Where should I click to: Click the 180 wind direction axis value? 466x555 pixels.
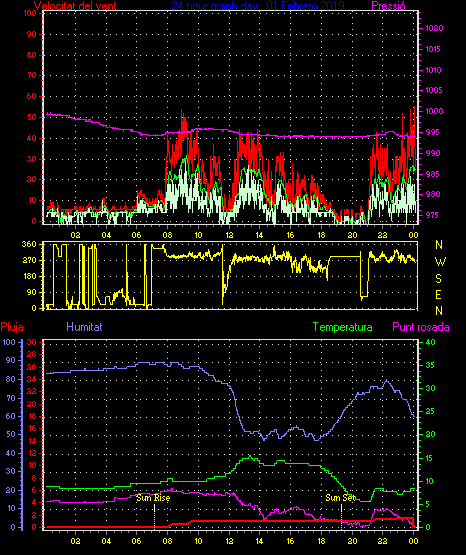29,276
